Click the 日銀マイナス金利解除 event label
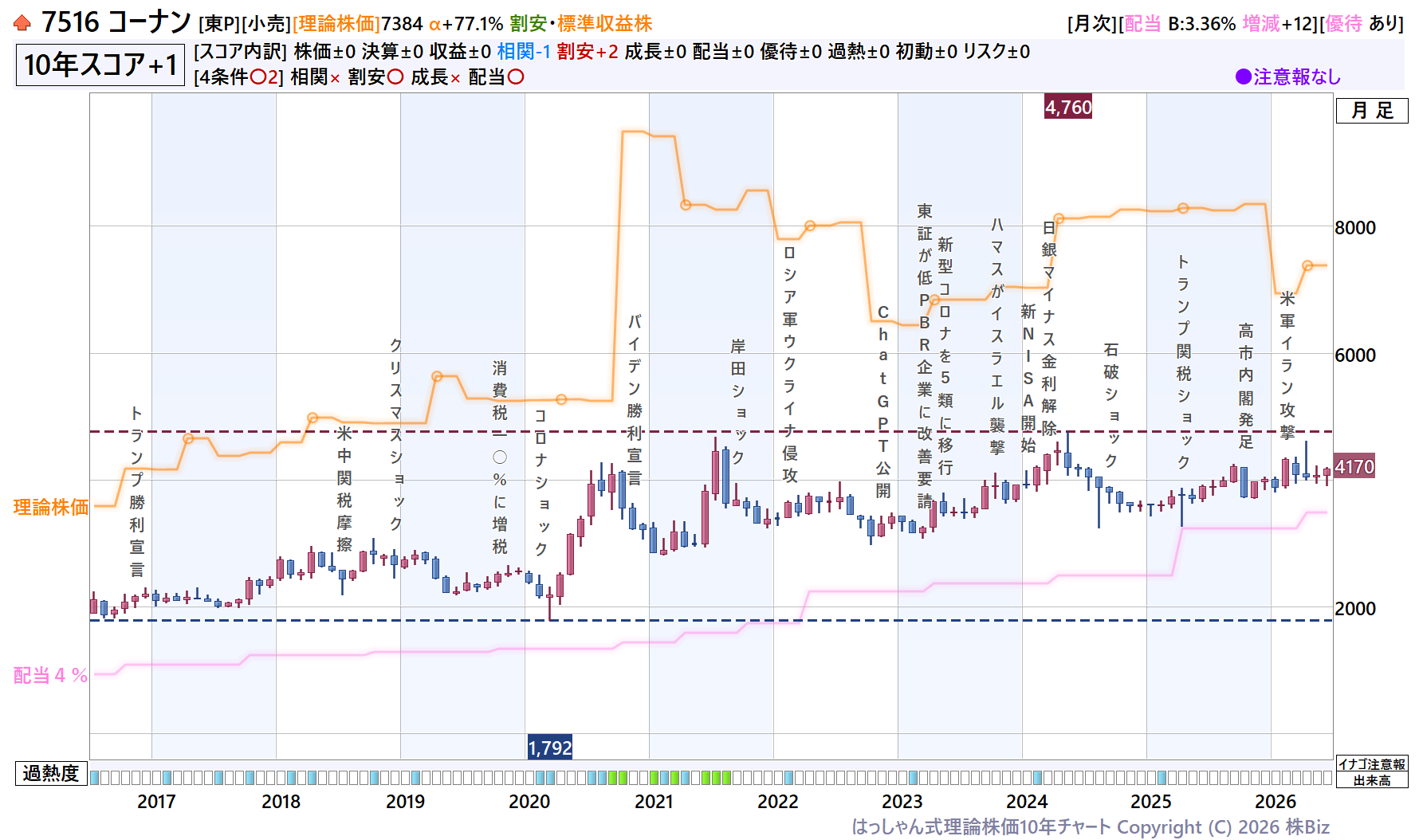This screenshot has width=1419, height=840. pos(1049,328)
